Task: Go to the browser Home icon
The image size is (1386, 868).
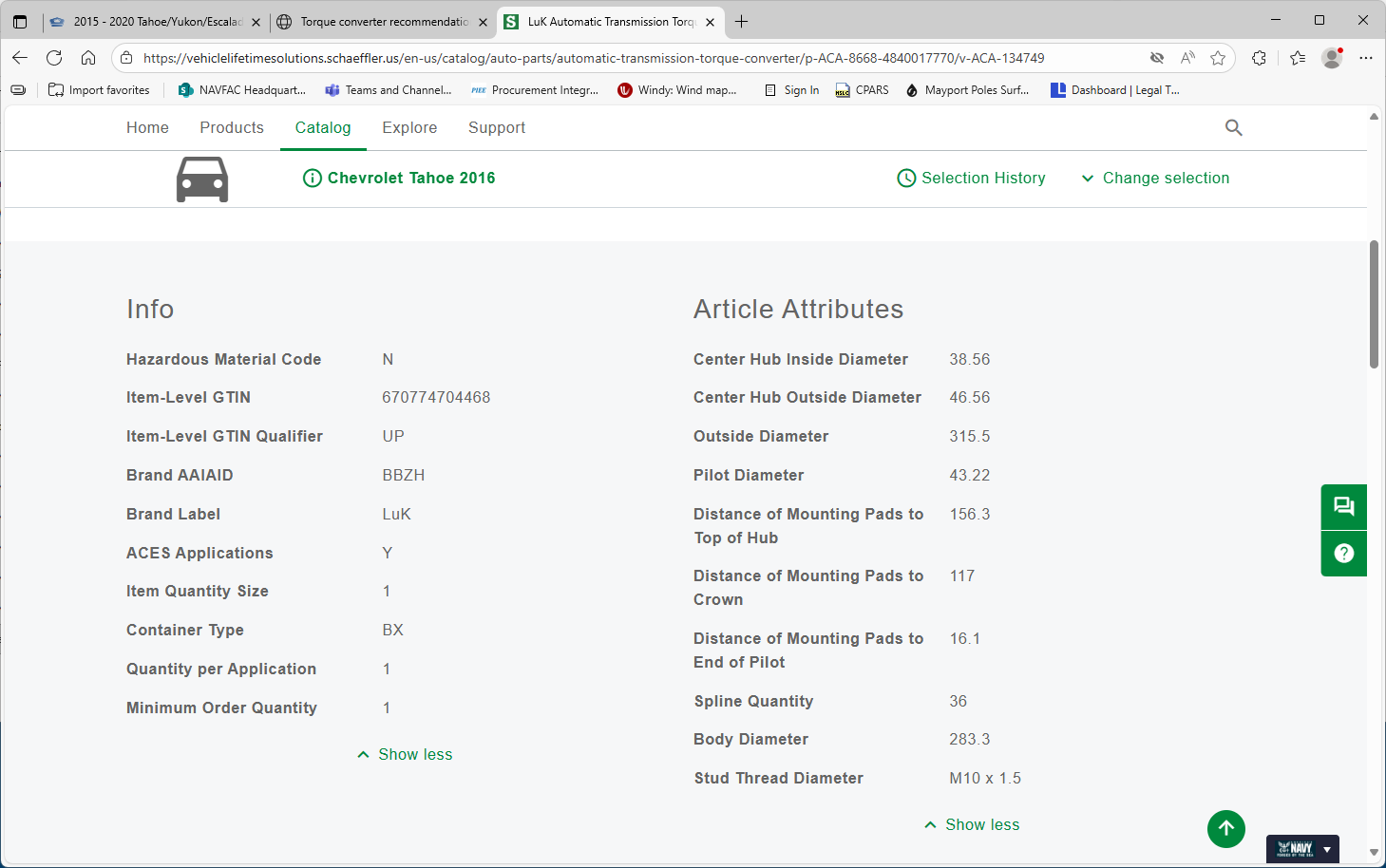Action: pos(88,58)
